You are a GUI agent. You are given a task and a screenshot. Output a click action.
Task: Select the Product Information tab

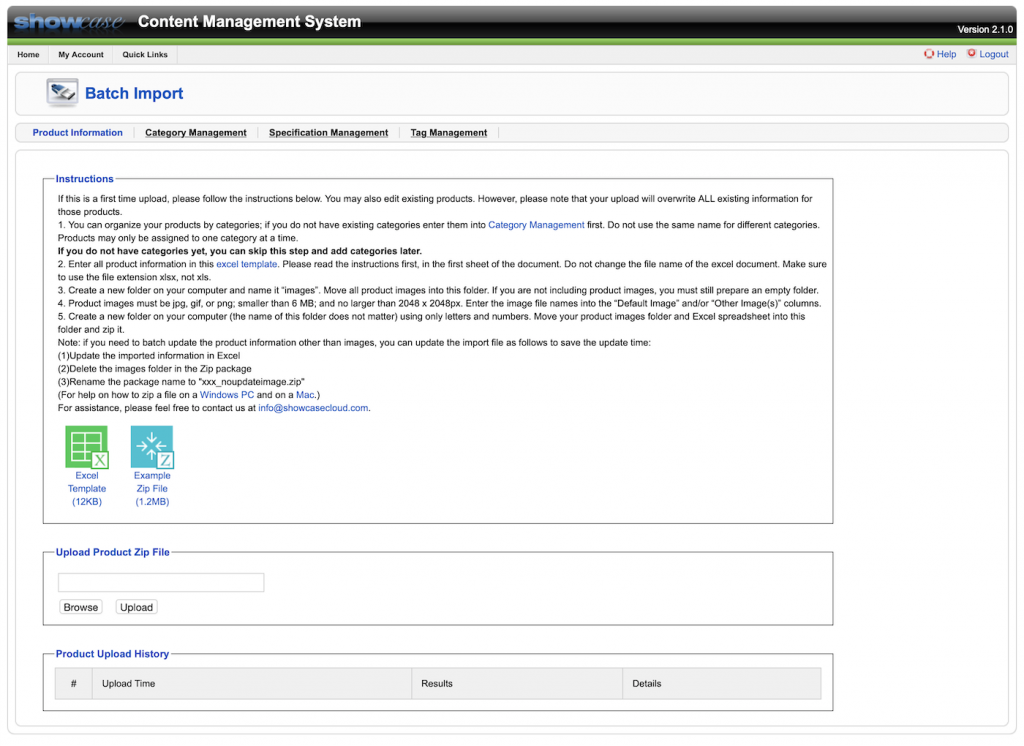77,133
